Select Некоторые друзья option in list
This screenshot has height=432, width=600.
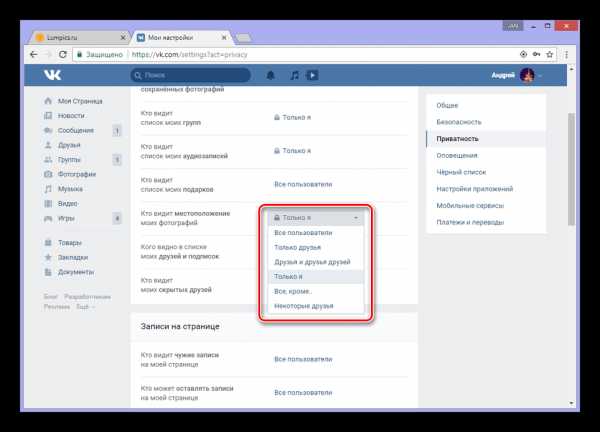pyautogui.click(x=316, y=306)
